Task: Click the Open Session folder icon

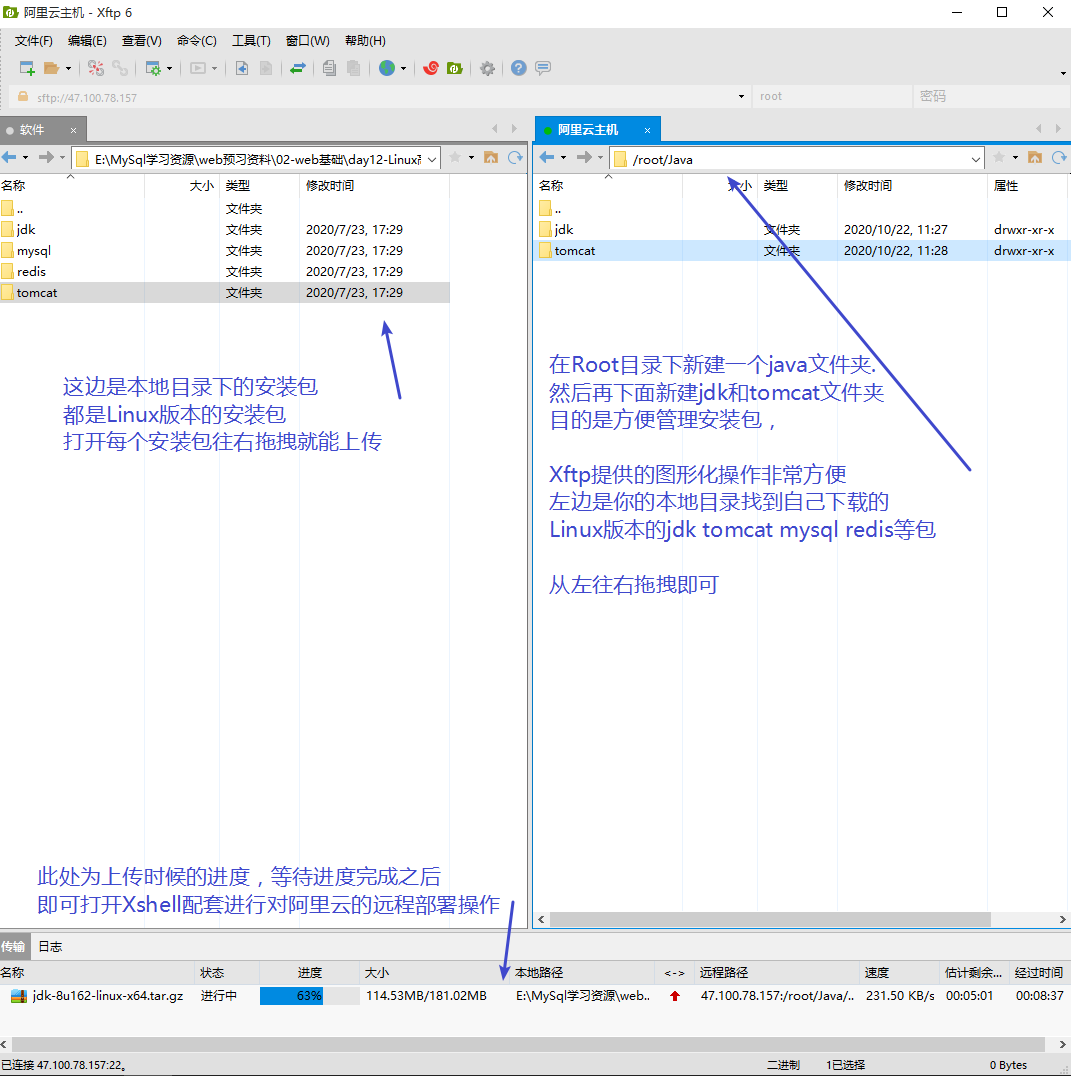Action: [x=51, y=68]
